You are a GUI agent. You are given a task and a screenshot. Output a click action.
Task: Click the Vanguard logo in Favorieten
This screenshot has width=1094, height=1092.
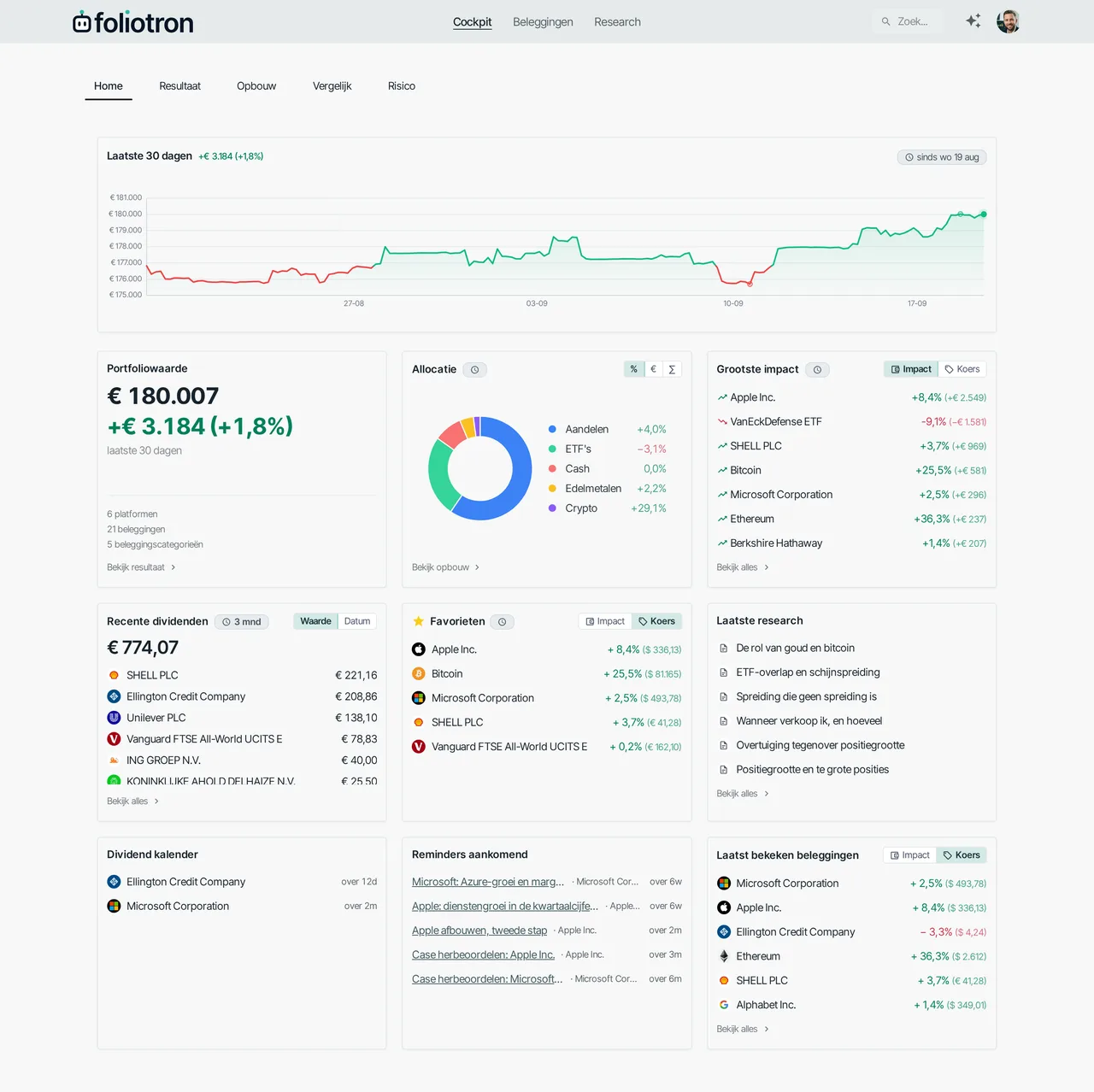[x=419, y=747]
